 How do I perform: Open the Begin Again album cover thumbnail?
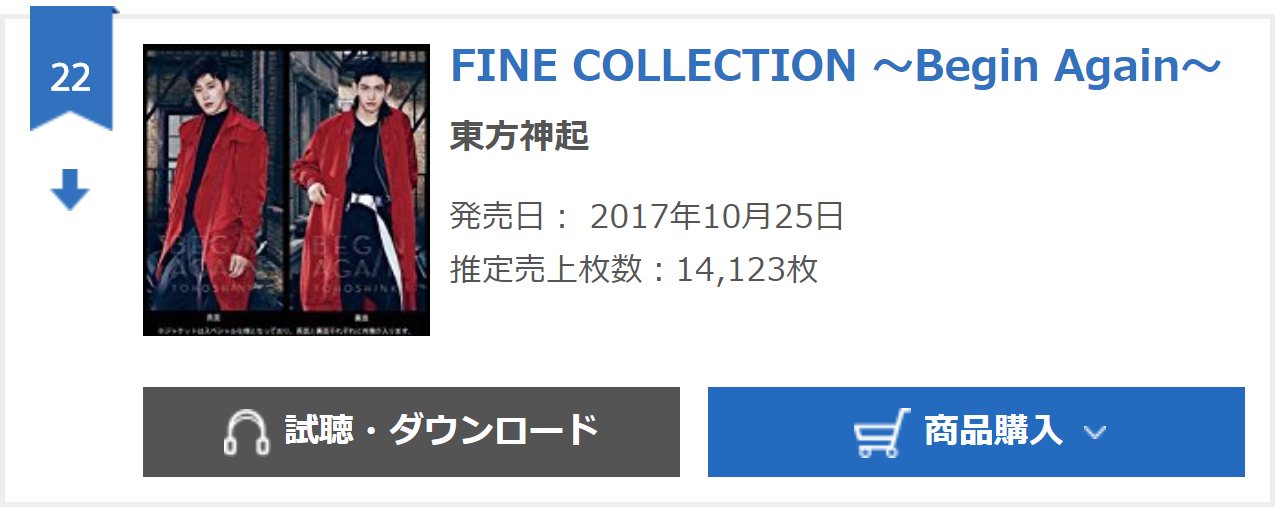click(x=286, y=190)
